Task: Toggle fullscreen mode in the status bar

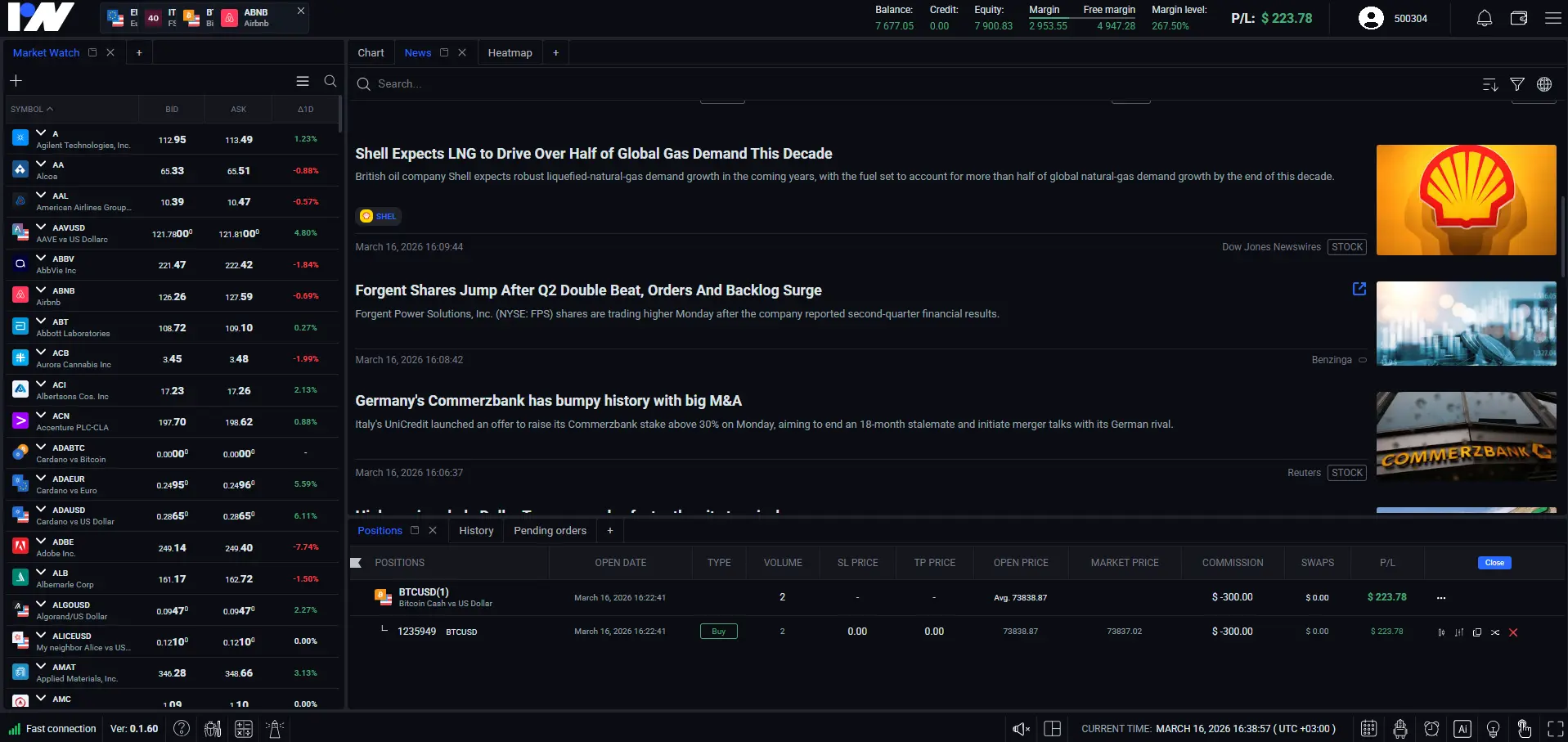Action: (x=1553, y=728)
